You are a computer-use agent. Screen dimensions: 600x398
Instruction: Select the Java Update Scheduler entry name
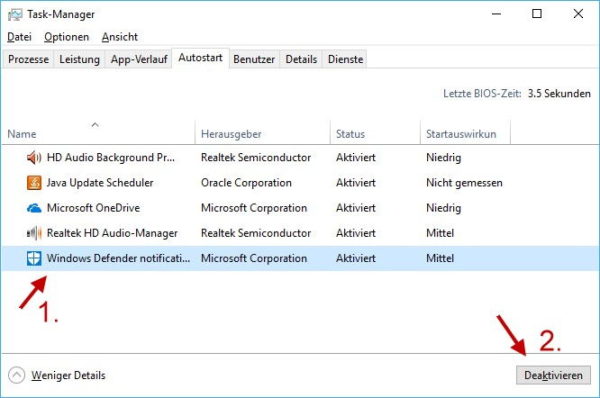pos(100,183)
